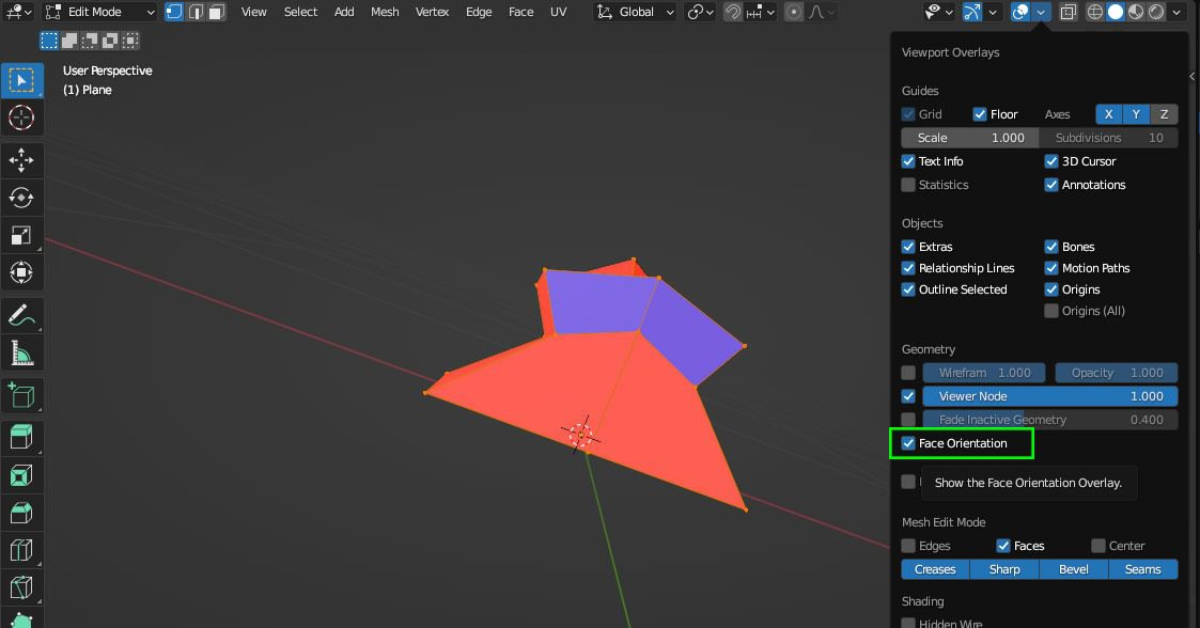Activate the Scale tool

coord(22,236)
